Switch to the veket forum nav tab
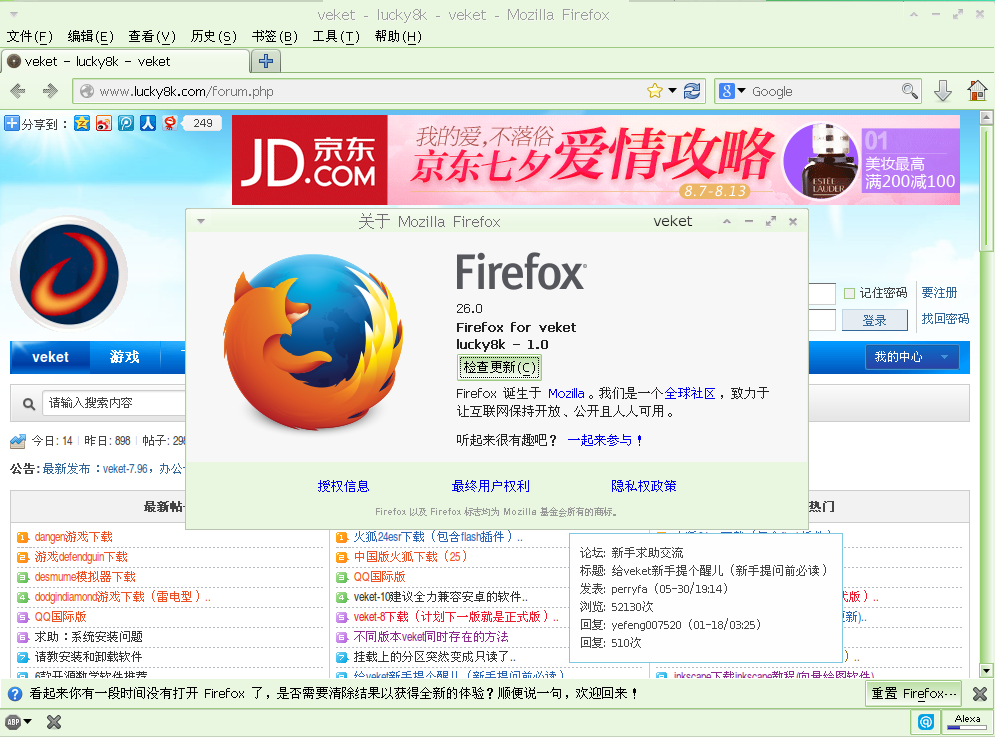Screen dimensions: 995x737 [x=50, y=357]
